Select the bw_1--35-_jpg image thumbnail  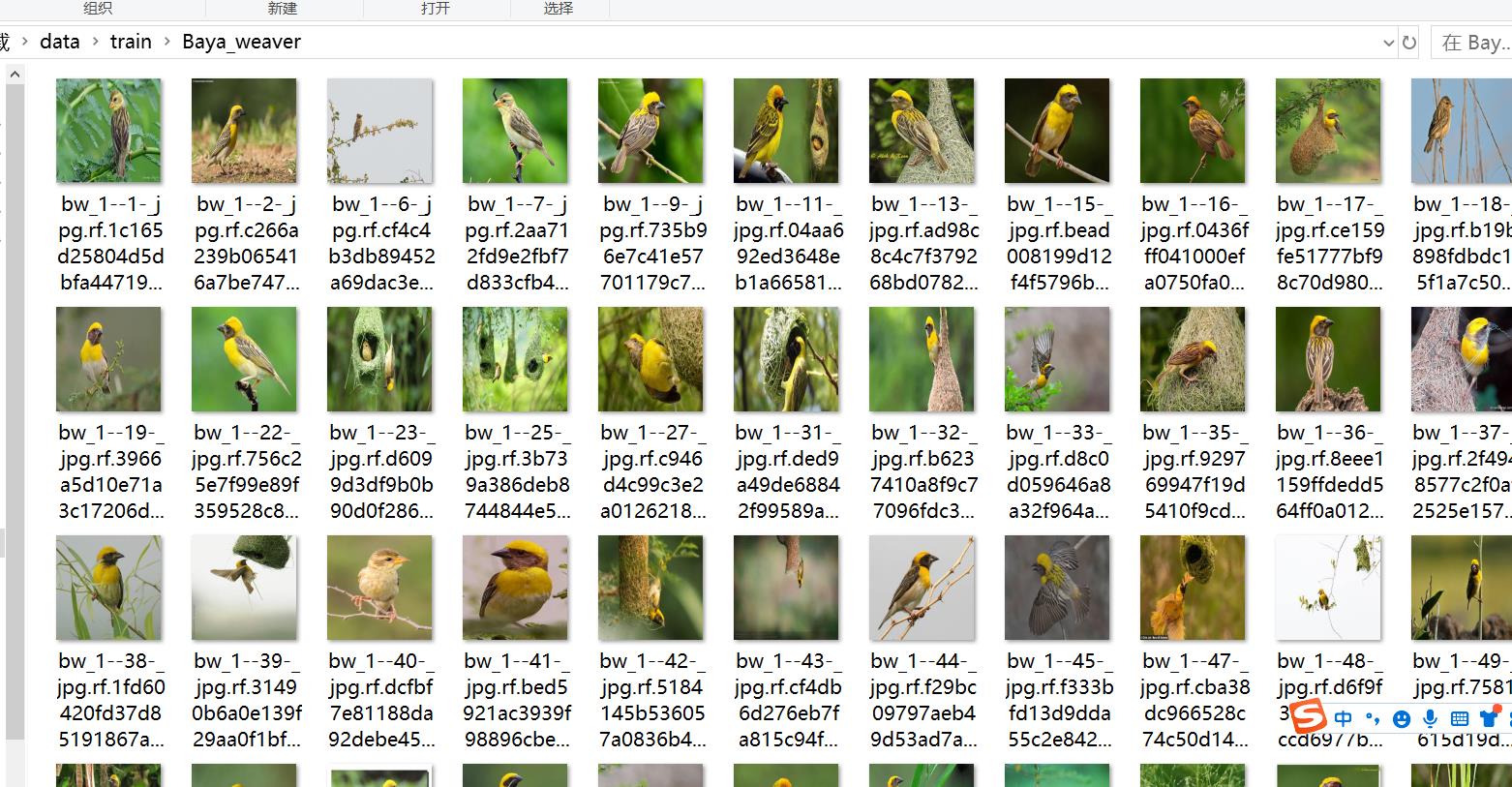click(x=1193, y=359)
